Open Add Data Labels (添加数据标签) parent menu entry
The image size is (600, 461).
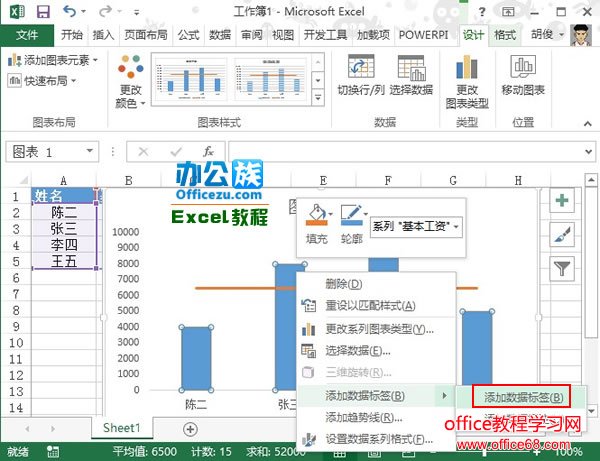coord(377,396)
